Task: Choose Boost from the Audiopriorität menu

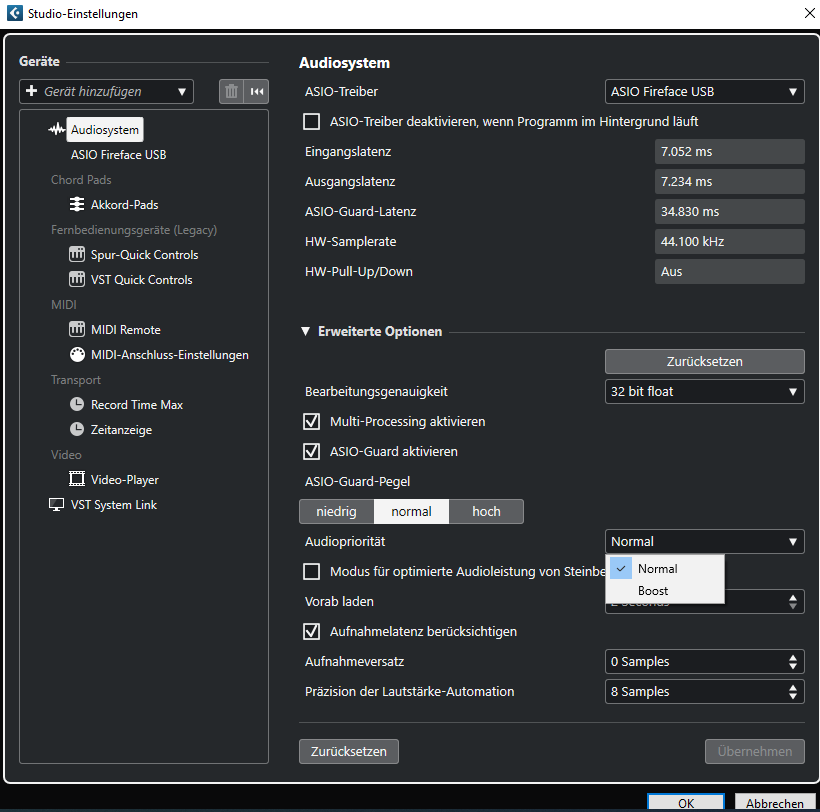Action: pyautogui.click(x=653, y=591)
